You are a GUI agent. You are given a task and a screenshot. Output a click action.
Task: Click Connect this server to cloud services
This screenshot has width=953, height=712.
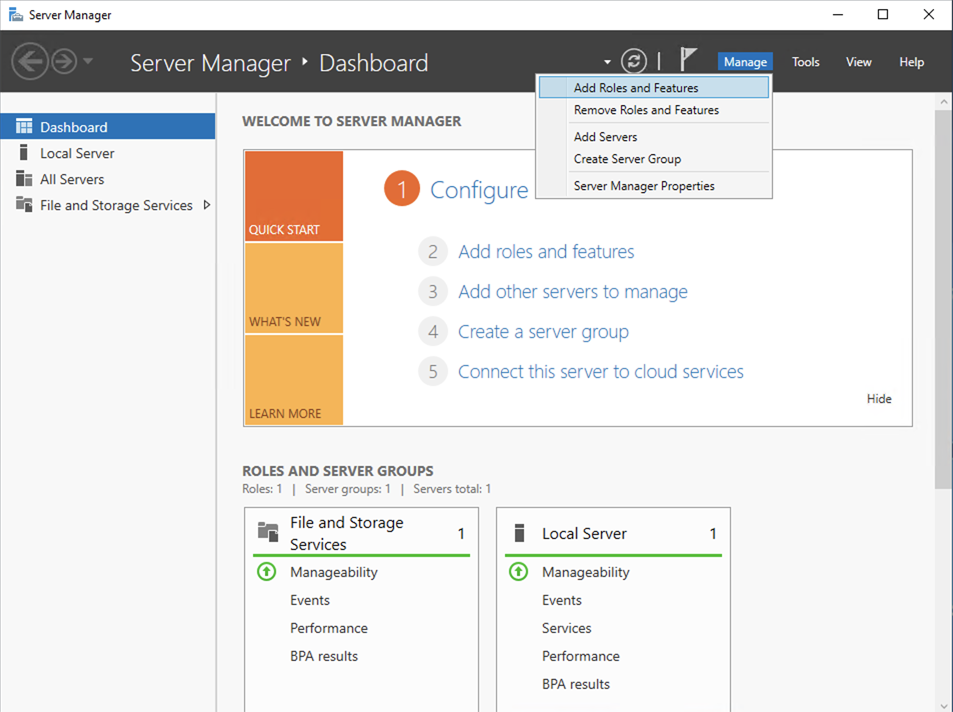(600, 372)
